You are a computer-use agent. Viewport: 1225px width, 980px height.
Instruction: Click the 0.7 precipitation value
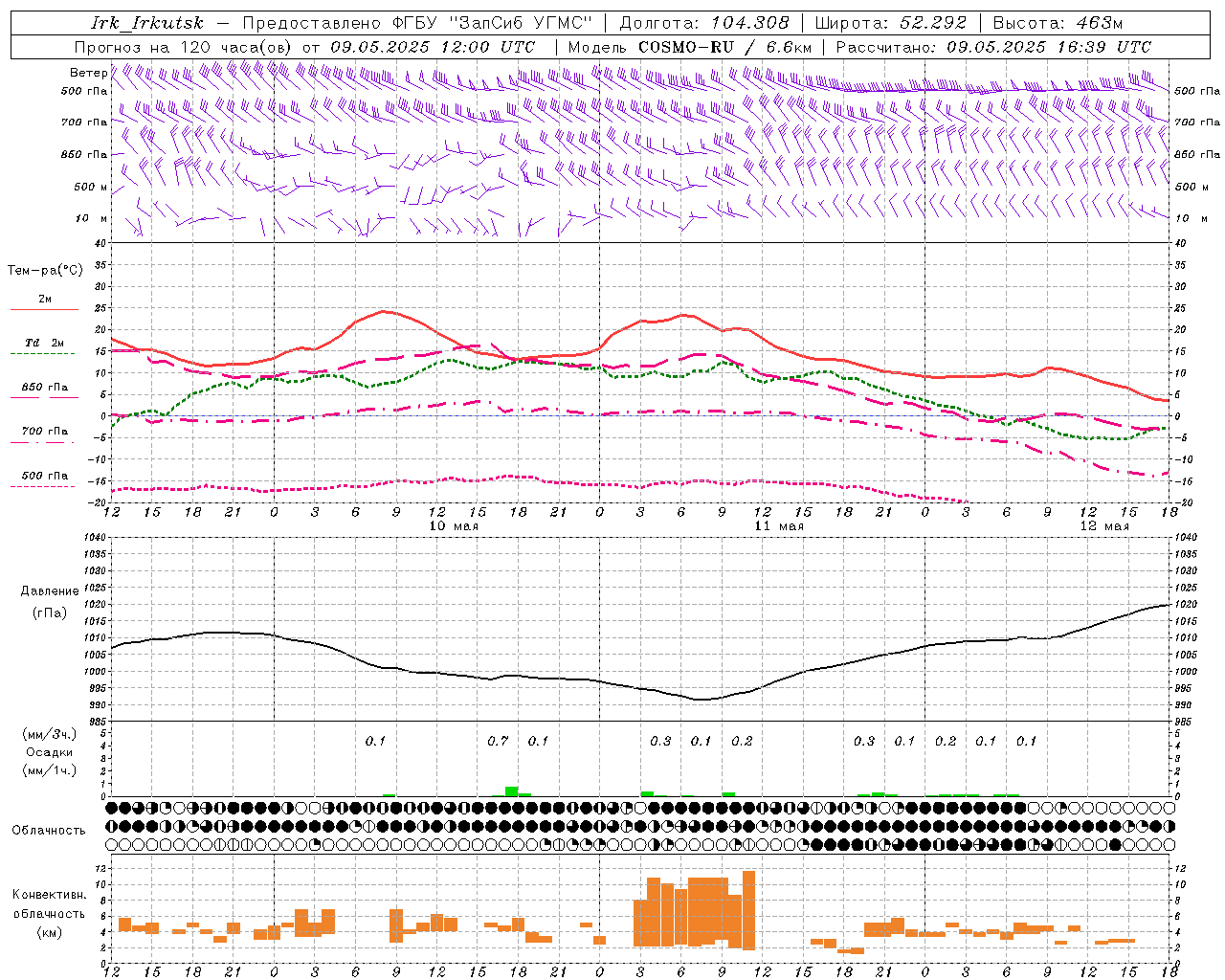(x=498, y=742)
